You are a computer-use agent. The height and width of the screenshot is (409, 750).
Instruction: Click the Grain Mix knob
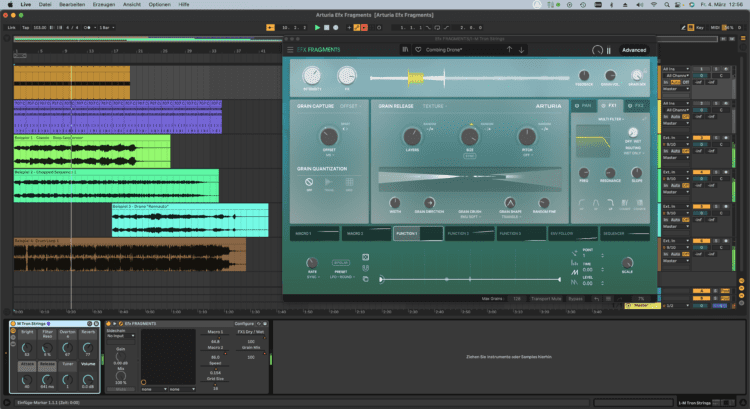tap(637, 76)
